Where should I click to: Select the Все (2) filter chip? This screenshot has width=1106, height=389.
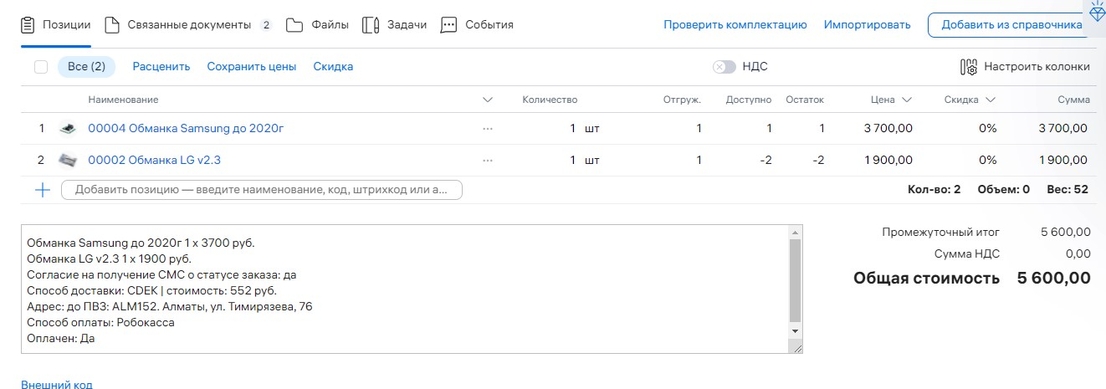tap(87, 67)
